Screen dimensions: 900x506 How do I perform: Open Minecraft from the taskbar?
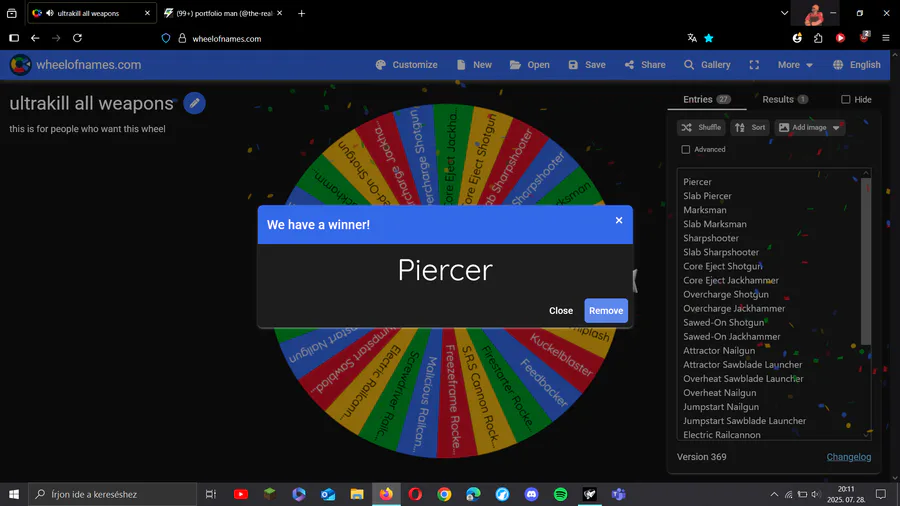(270, 494)
